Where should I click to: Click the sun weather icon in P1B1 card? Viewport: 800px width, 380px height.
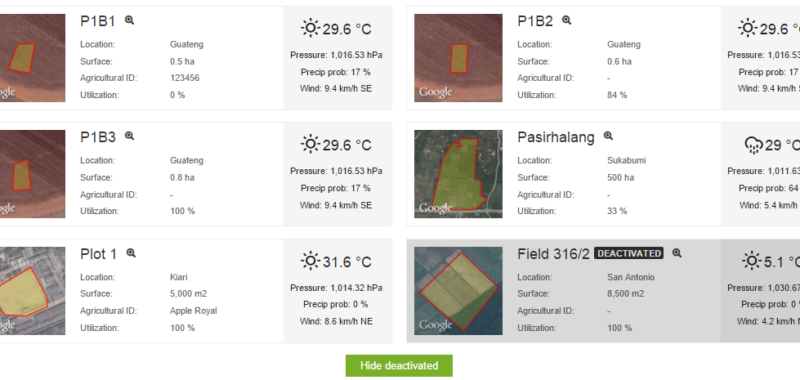310,28
